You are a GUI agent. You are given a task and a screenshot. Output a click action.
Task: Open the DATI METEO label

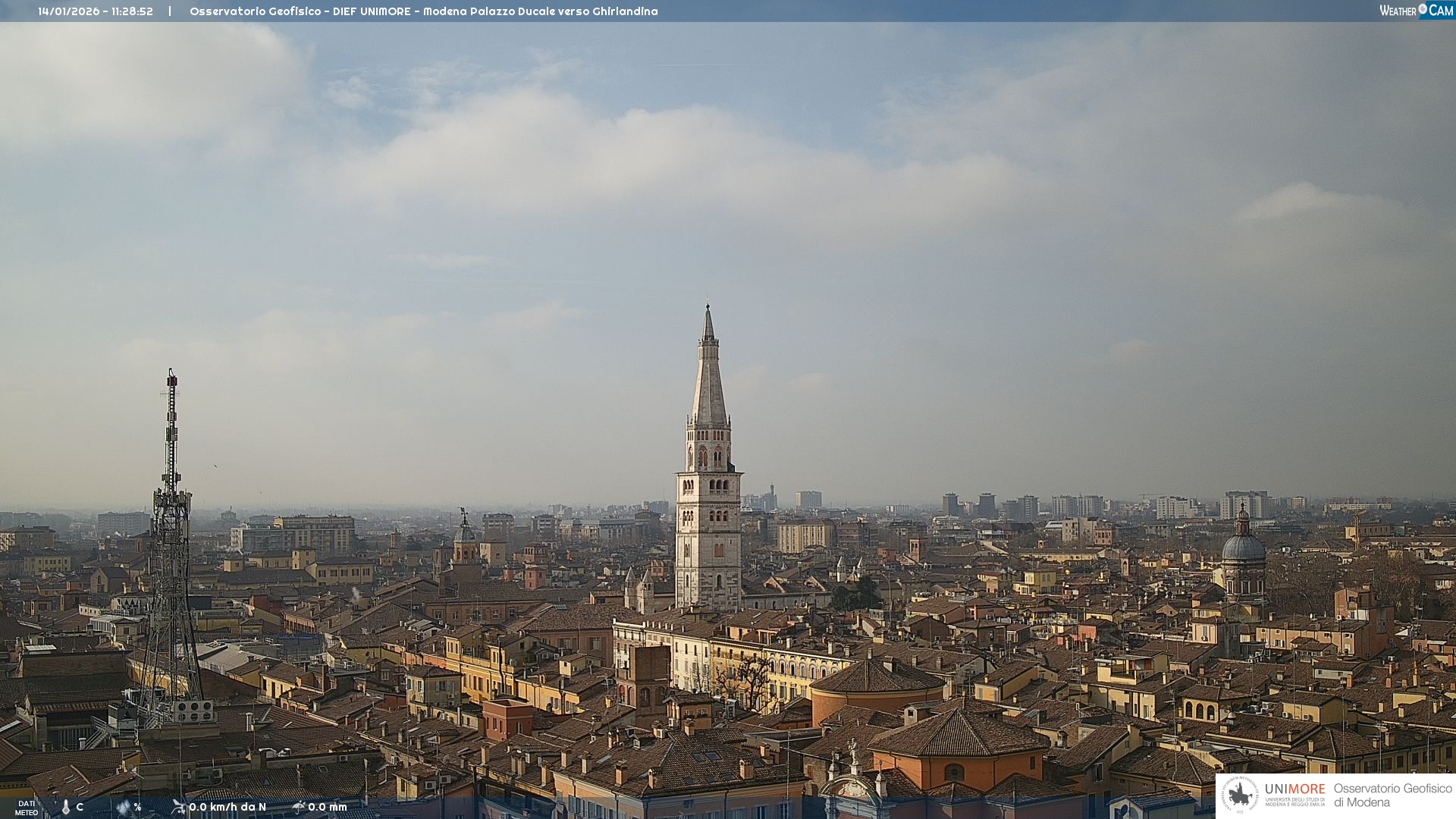(x=27, y=808)
